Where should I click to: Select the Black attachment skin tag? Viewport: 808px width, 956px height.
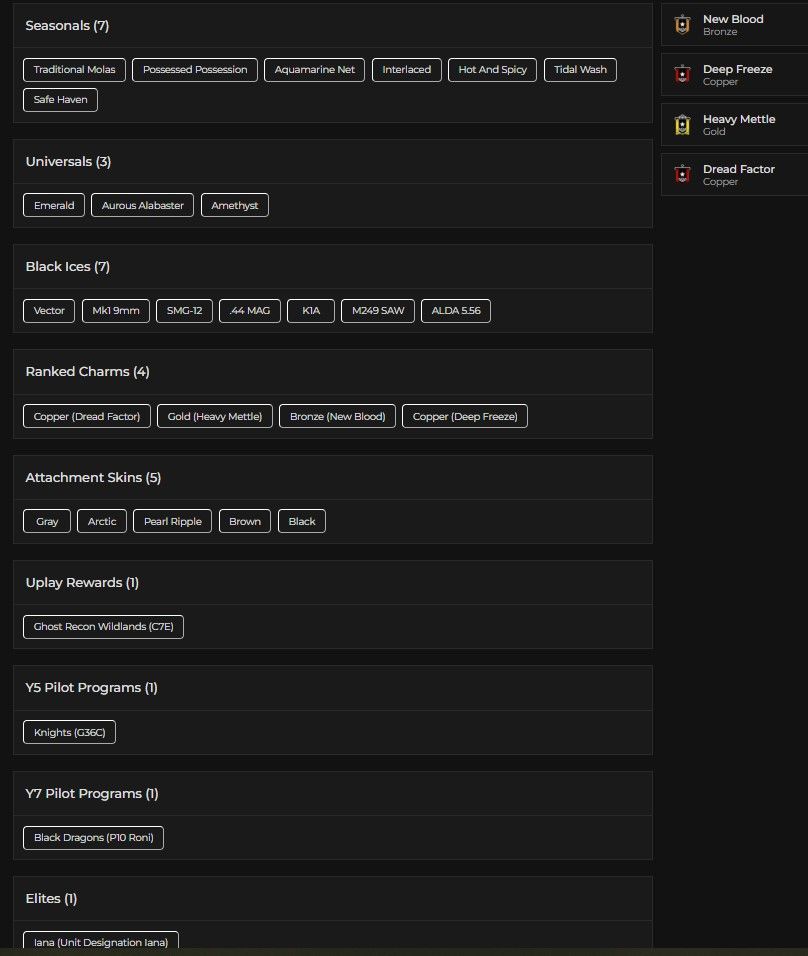coord(302,521)
